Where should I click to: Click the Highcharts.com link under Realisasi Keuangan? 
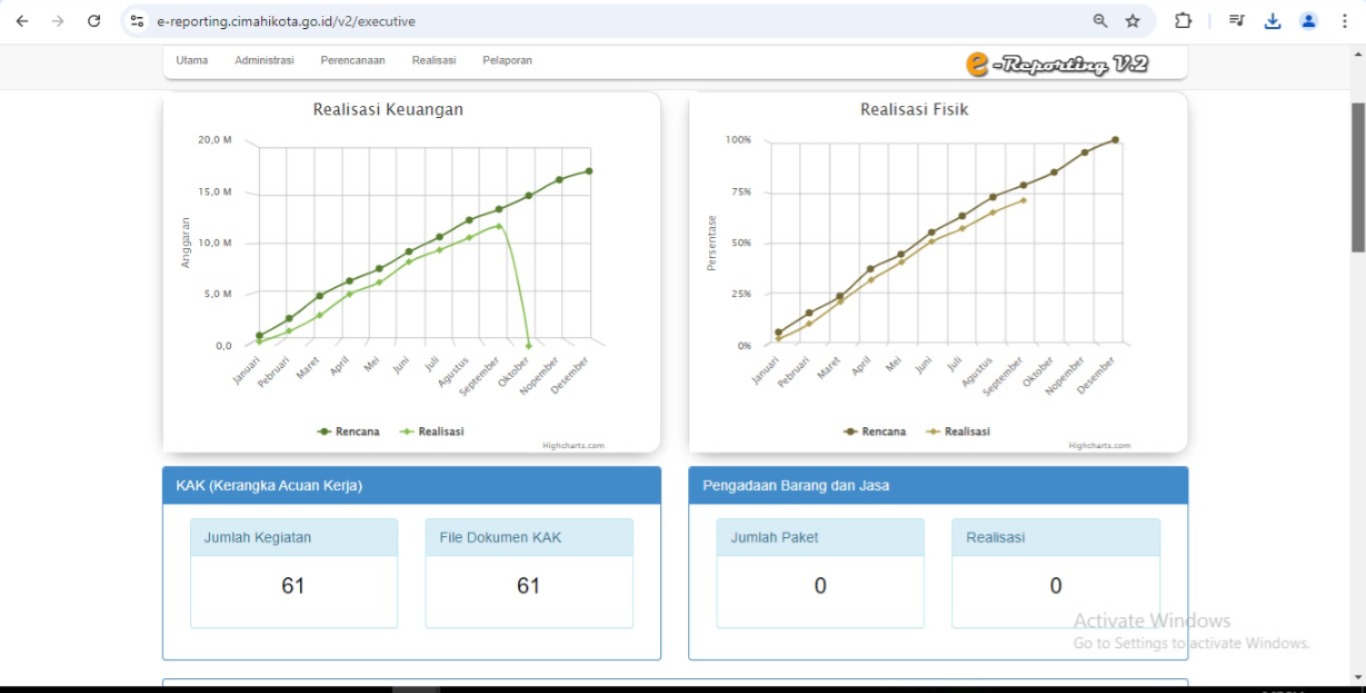tap(573, 446)
